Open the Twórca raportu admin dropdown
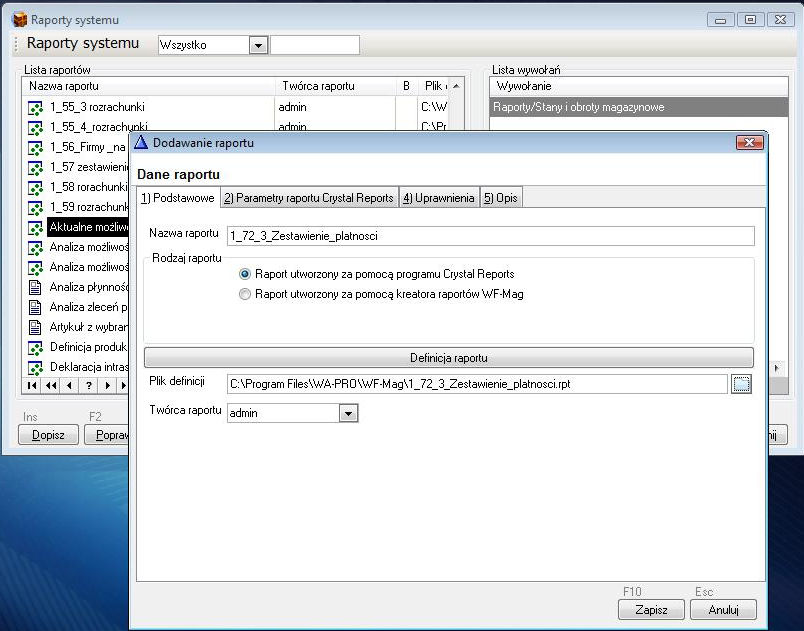This screenshot has width=804, height=631. [x=347, y=412]
